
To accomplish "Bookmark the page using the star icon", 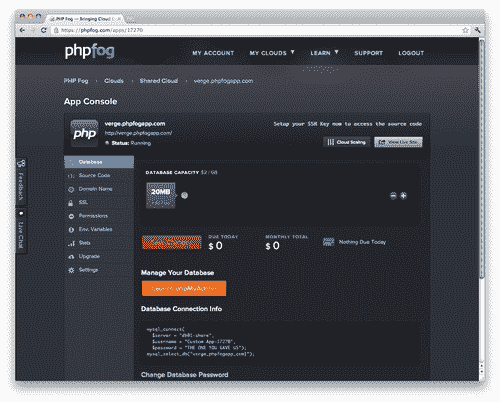I will (x=465, y=30).
